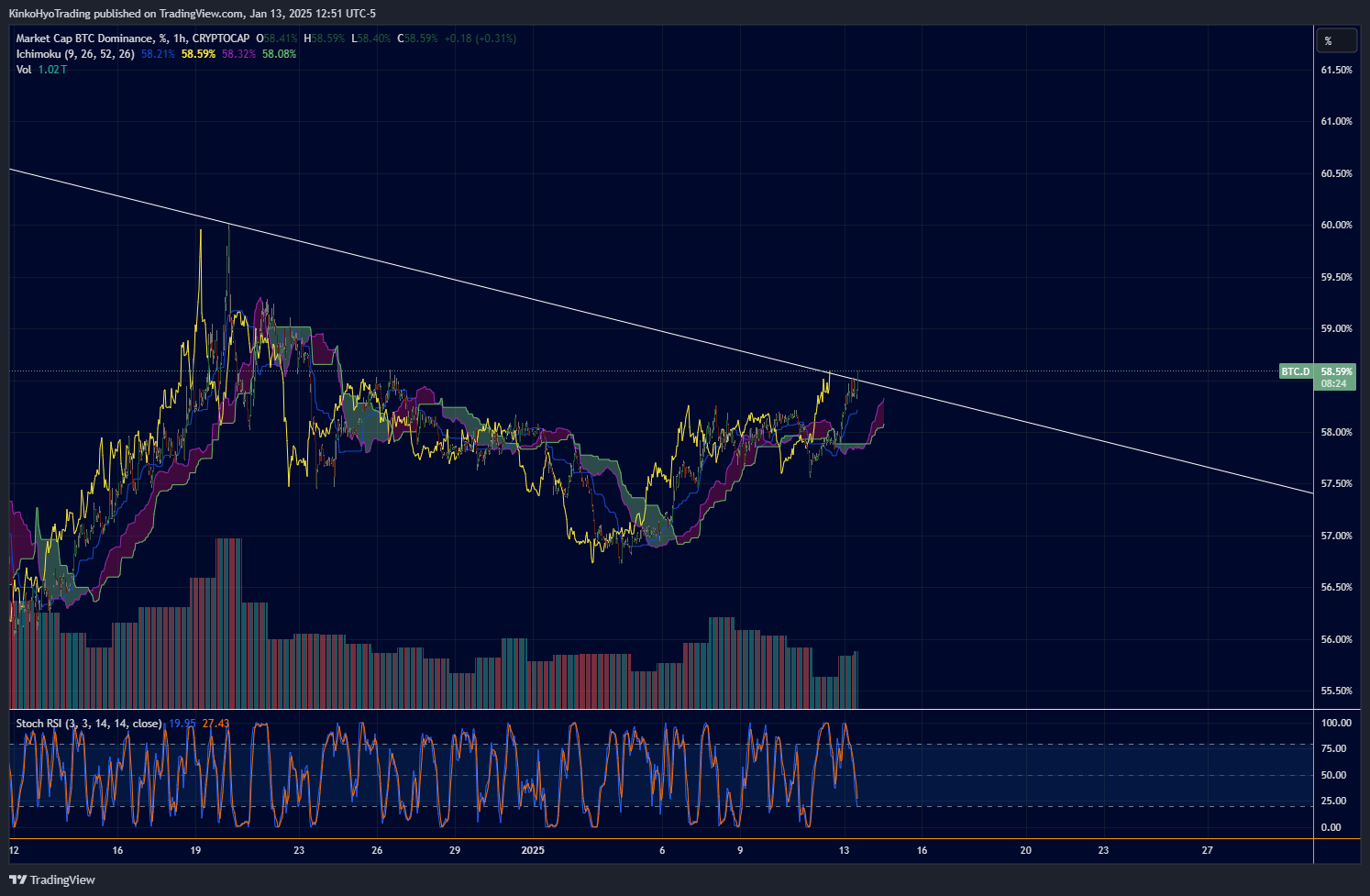This screenshot has width=1370, height=896.
Task: Click the 60.00% price axis label
Action: pos(1336,225)
